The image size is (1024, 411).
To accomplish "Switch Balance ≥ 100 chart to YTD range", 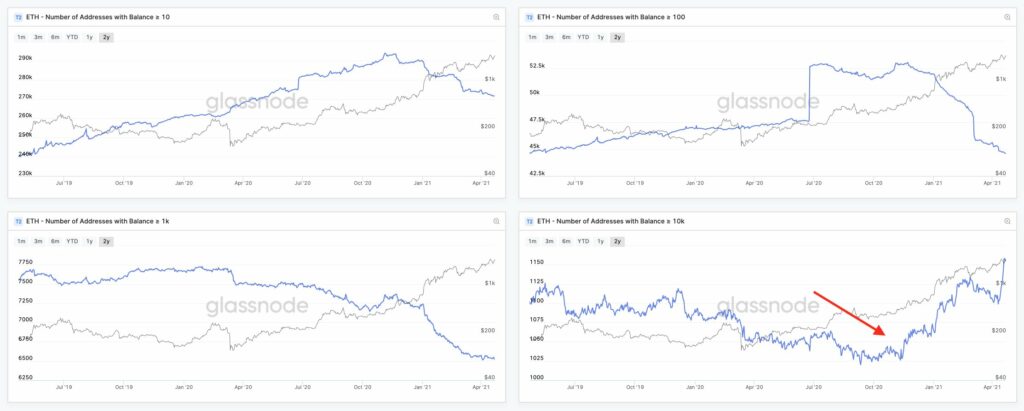I will click(583, 37).
